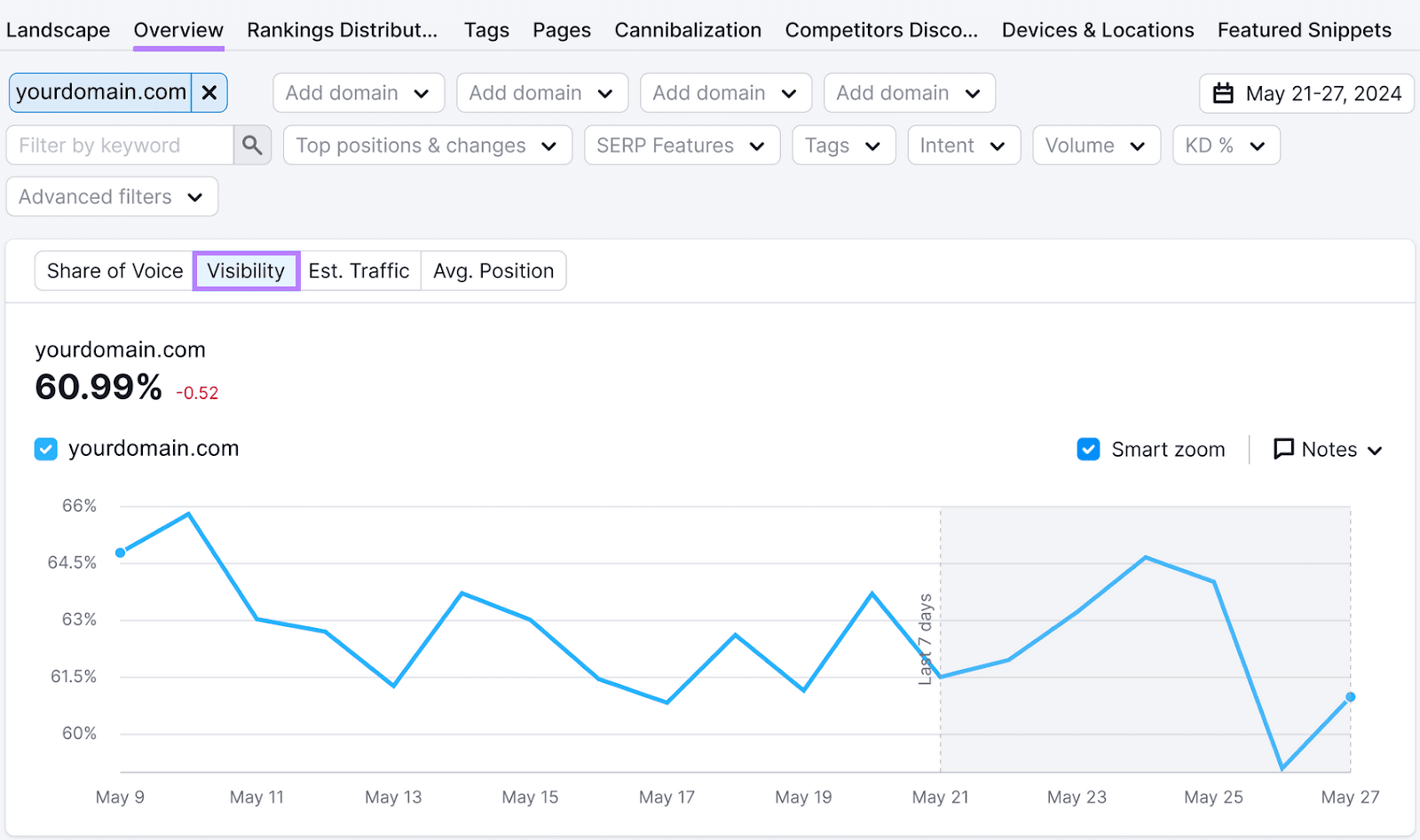Image resolution: width=1420 pixels, height=840 pixels.
Task: Switch to the Cannibalization tab
Action: click(688, 29)
